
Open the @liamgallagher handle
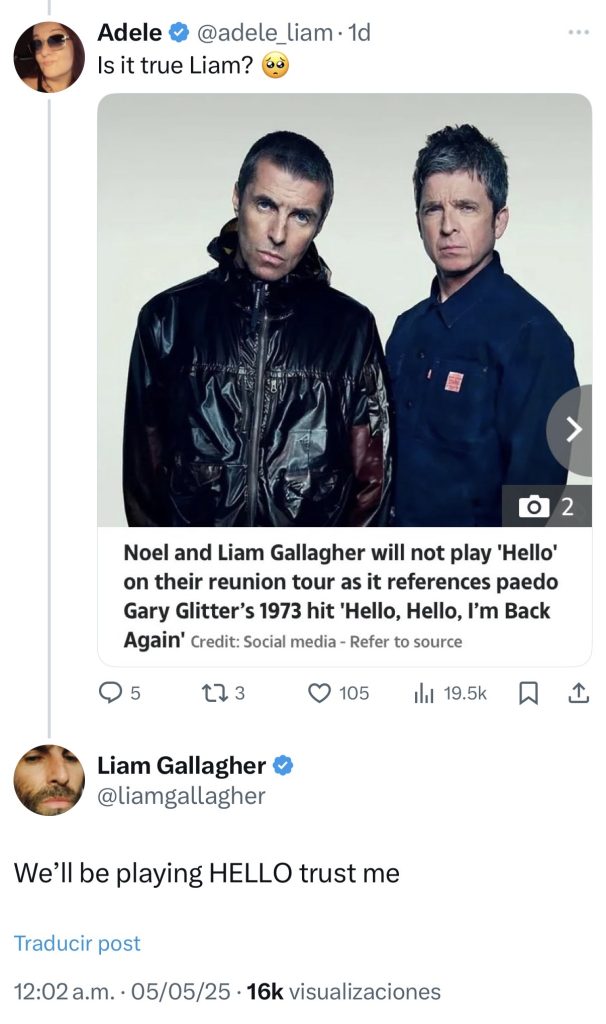click(x=180, y=796)
